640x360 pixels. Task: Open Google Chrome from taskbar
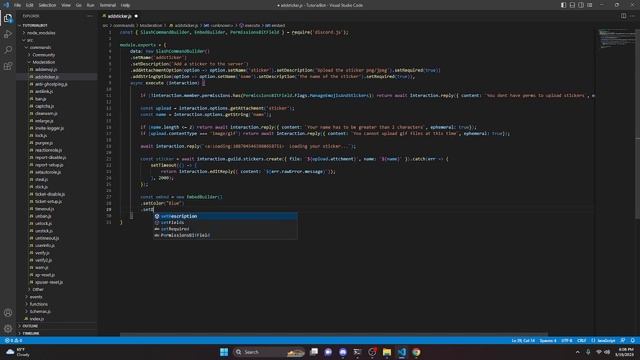coord(416,352)
